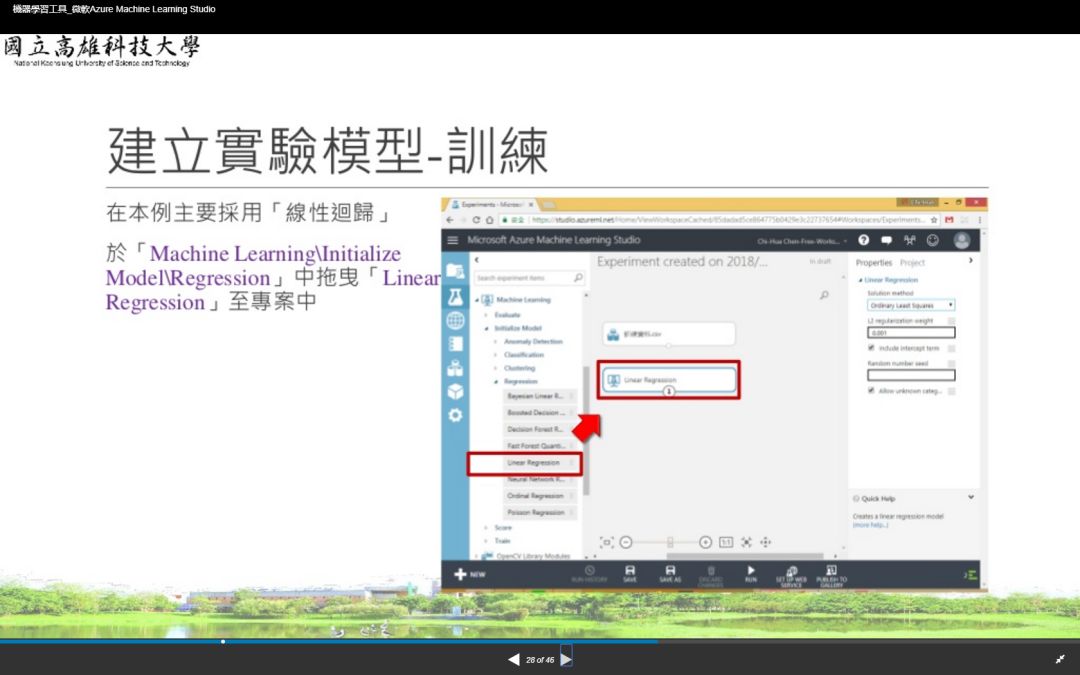Screen dimensions: 1080x675
Task: Click the SAVE AS button
Action: 669,574
